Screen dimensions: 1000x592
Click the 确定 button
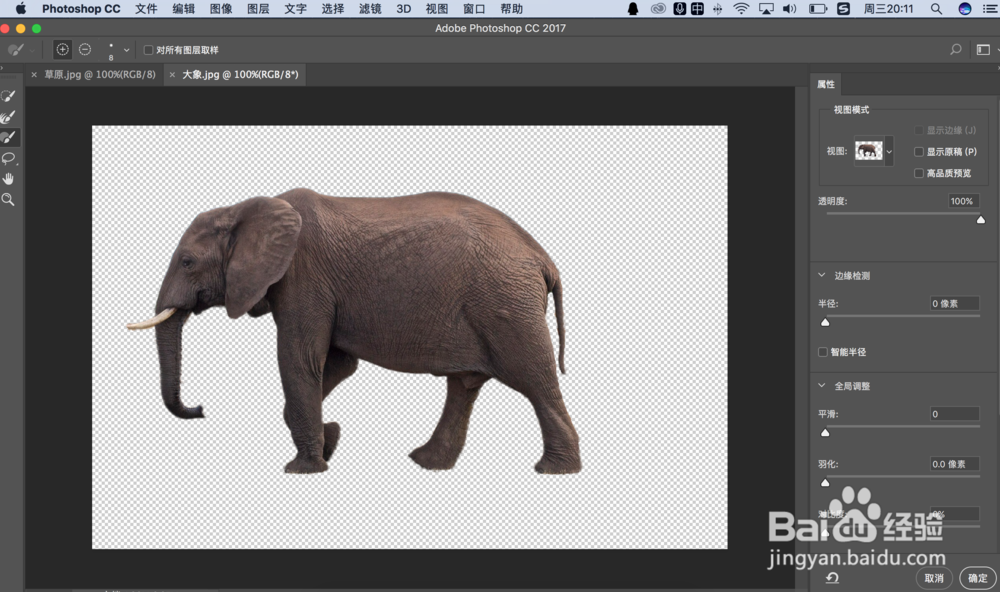(x=978, y=578)
